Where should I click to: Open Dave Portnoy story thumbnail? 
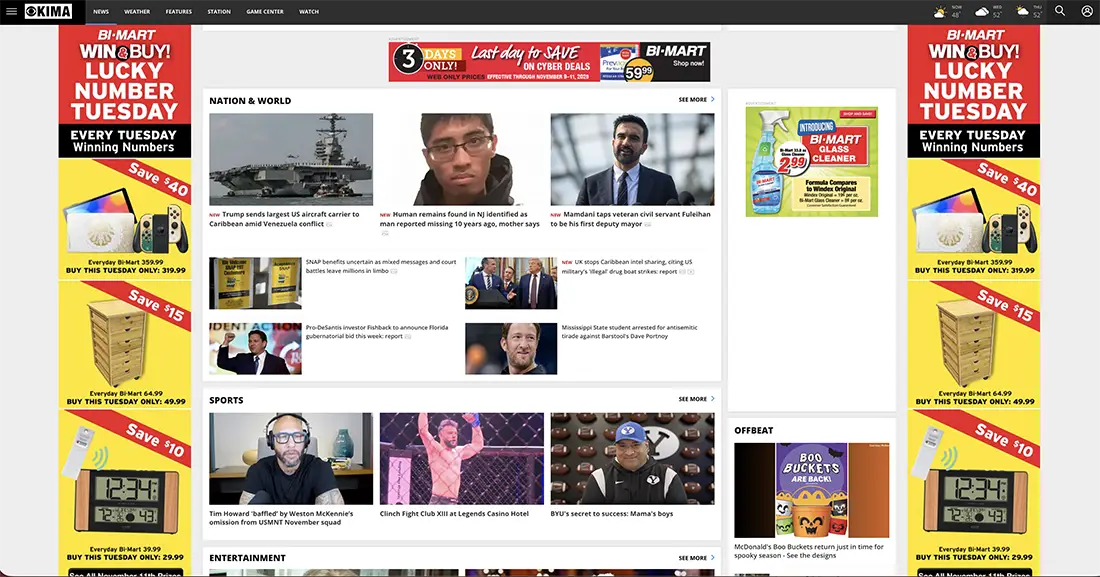click(511, 348)
